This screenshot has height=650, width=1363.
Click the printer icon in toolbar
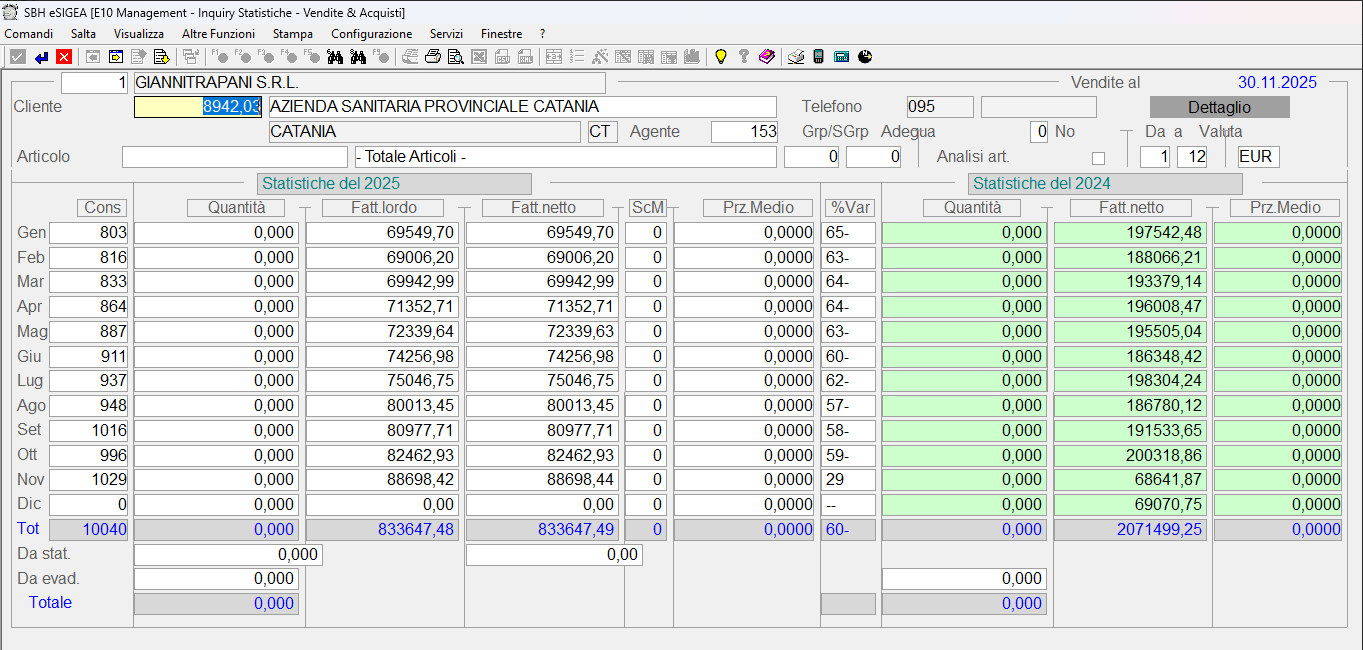point(432,57)
